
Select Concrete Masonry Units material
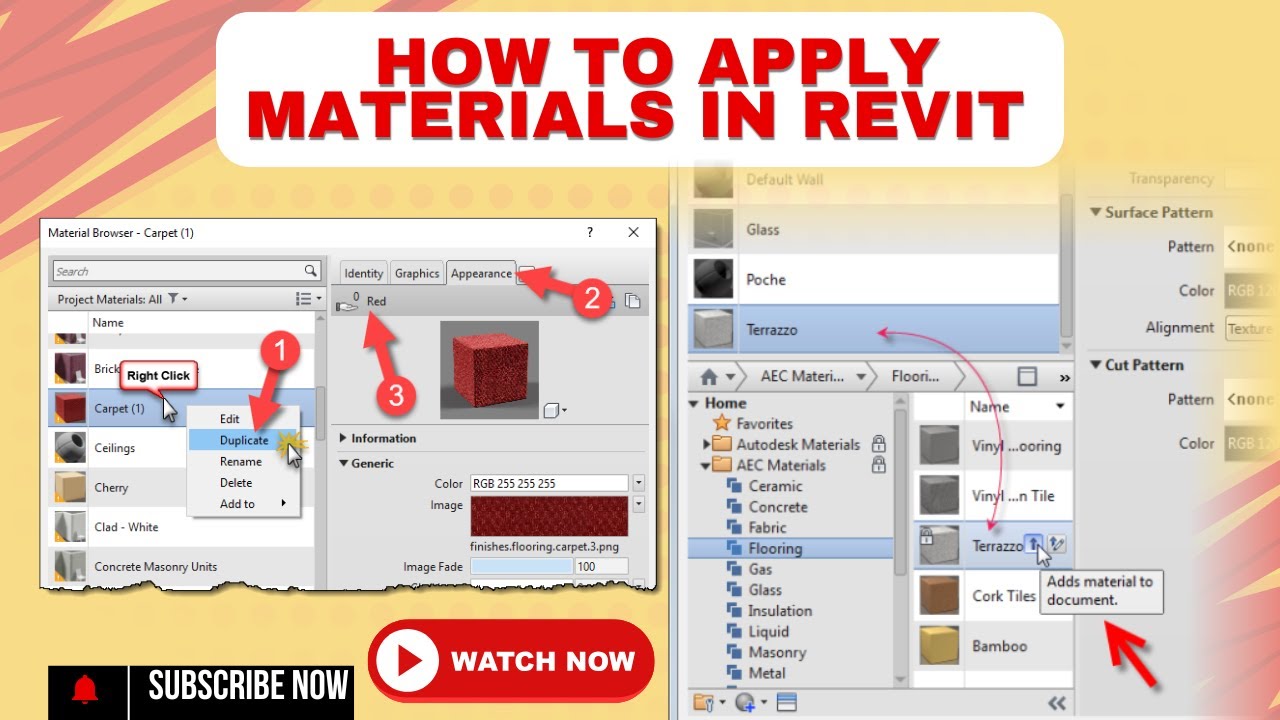point(182,567)
